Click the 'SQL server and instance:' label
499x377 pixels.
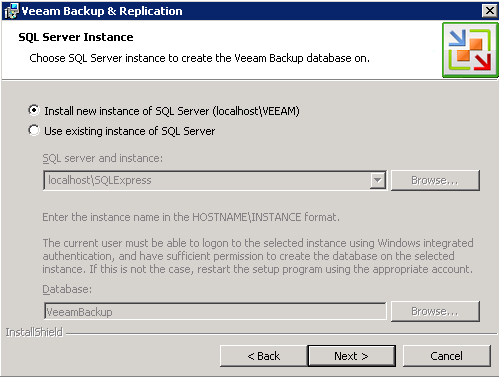[103, 158]
